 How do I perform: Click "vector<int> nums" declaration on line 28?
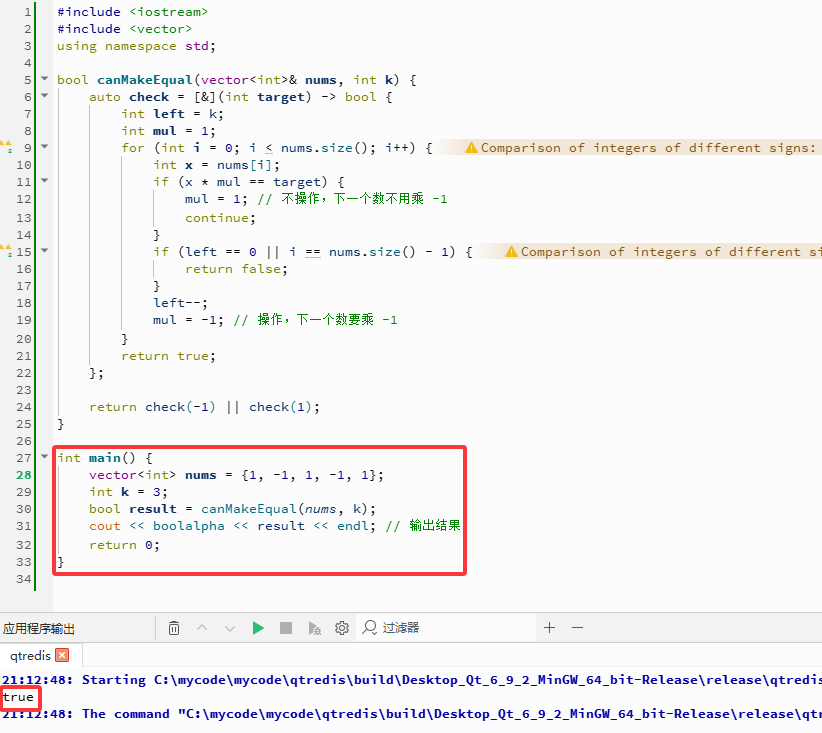(153, 475)
